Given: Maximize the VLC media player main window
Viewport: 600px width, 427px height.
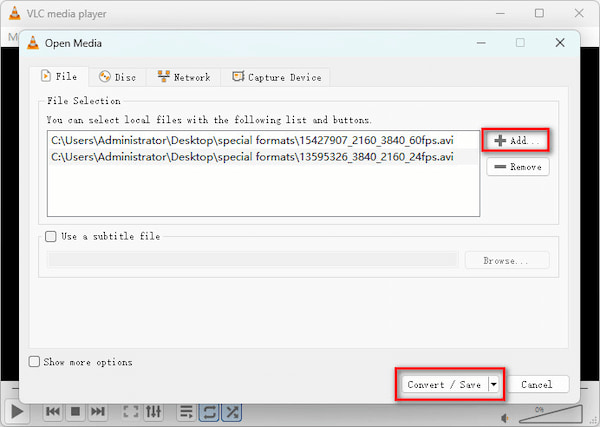Looking at the screenshot, I should [539, 13].
